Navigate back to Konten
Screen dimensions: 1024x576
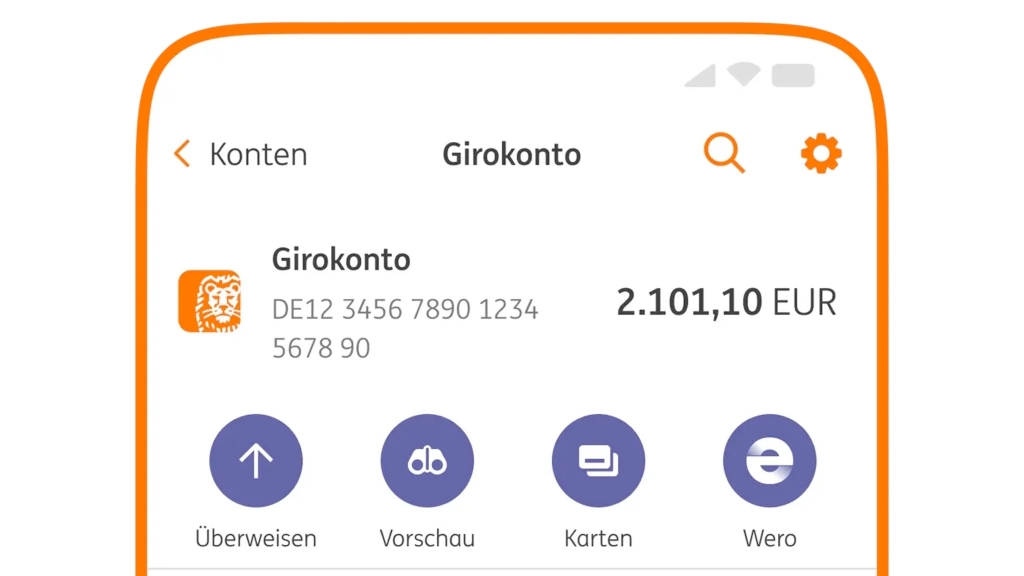[257, 153]
